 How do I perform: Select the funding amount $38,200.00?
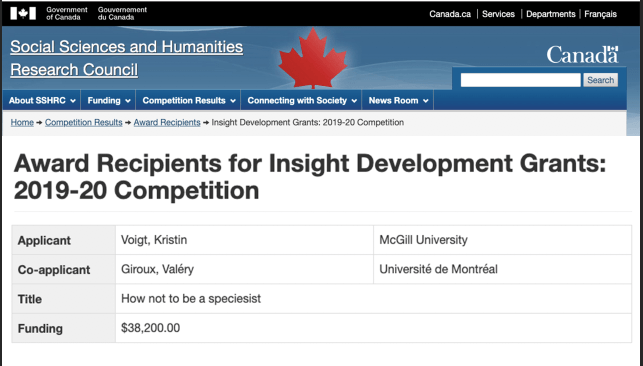tap(150, 328)
